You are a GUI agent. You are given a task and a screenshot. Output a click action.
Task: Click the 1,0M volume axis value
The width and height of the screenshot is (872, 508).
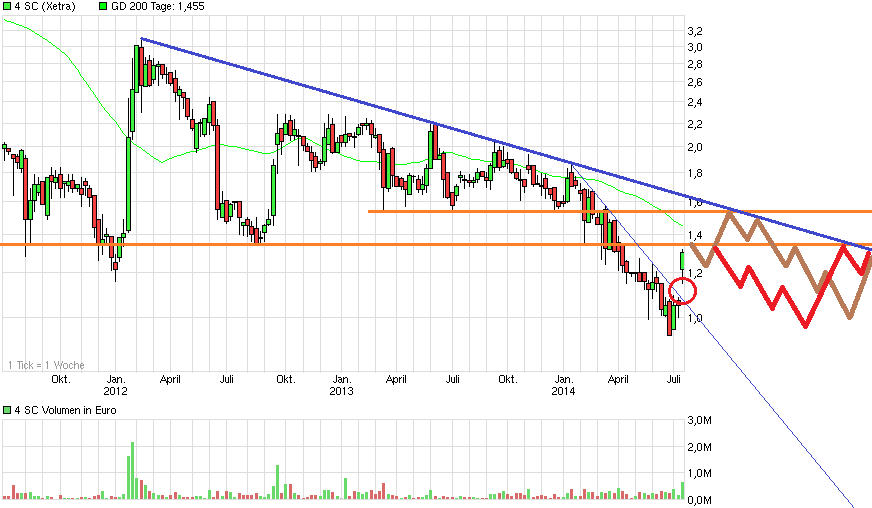[700, 474]
